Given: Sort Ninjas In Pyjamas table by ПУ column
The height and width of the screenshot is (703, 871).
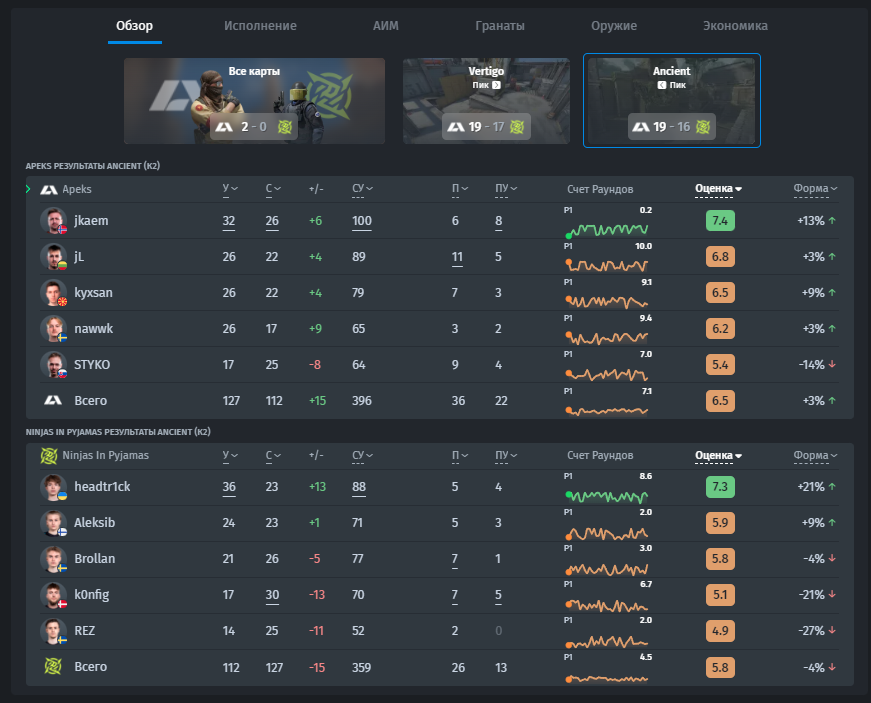Looking at the screenshot, I should [x=505, y=456].
